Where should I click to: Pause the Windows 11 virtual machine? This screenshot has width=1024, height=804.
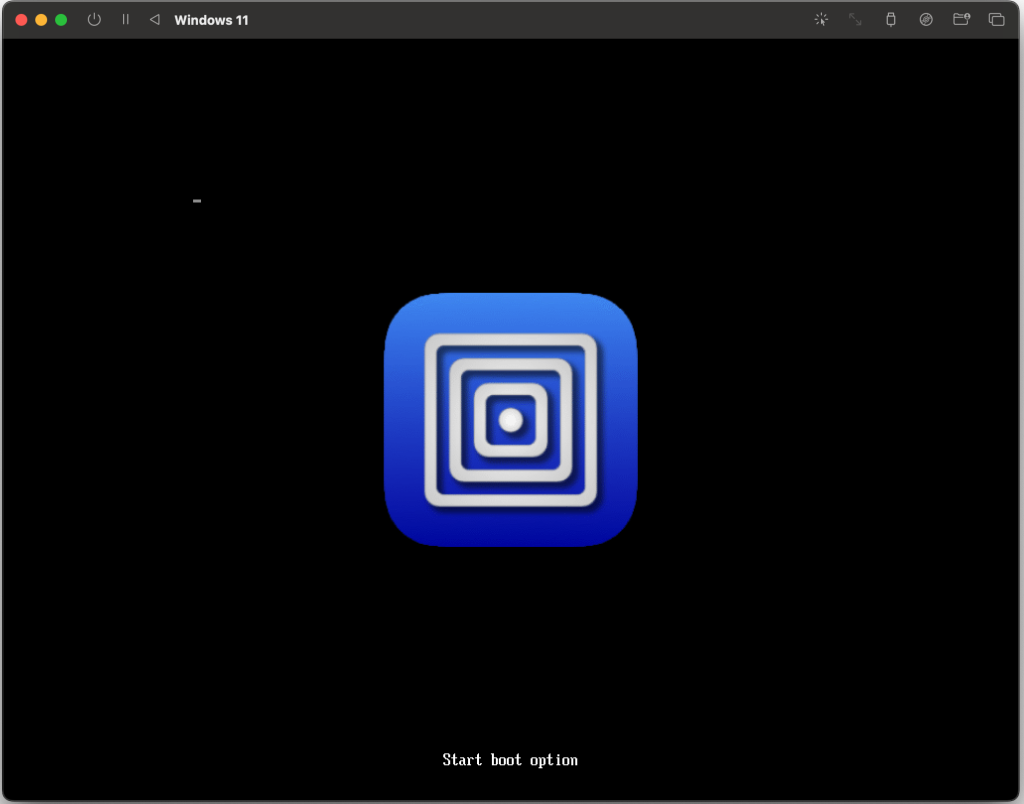pos(125,20)
